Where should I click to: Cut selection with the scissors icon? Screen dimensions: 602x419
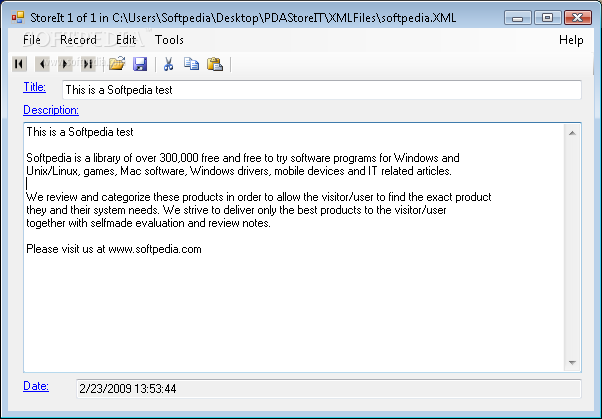[169, 64]
